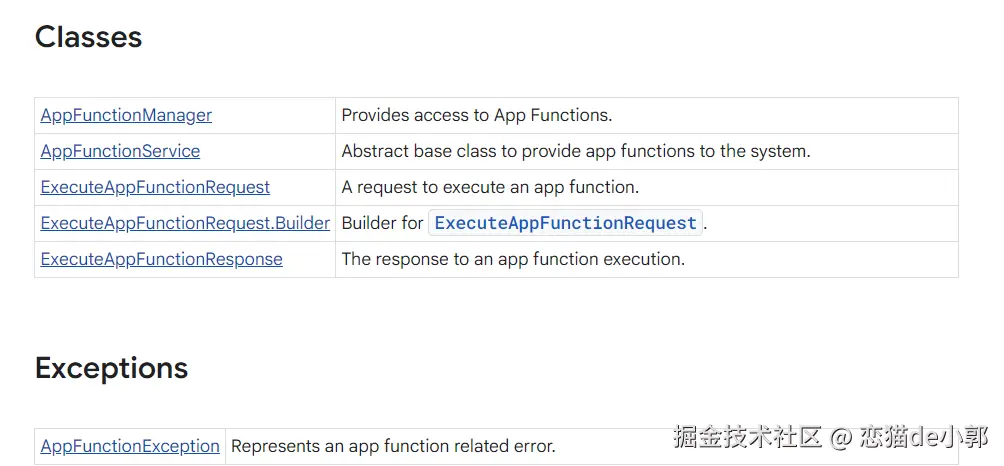Viewport: 1004px width, 466px height.
Task: Open the ExecuteAppFunctionRequest.Builder link
Action: pos(185,223)
